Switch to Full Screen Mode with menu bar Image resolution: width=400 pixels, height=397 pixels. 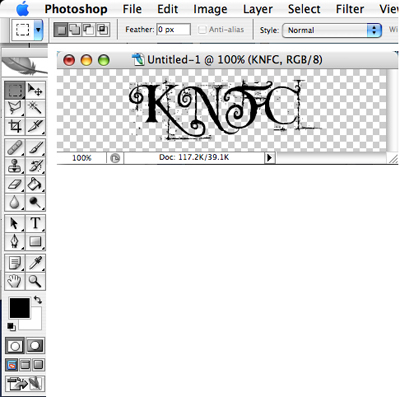[25, 365]
